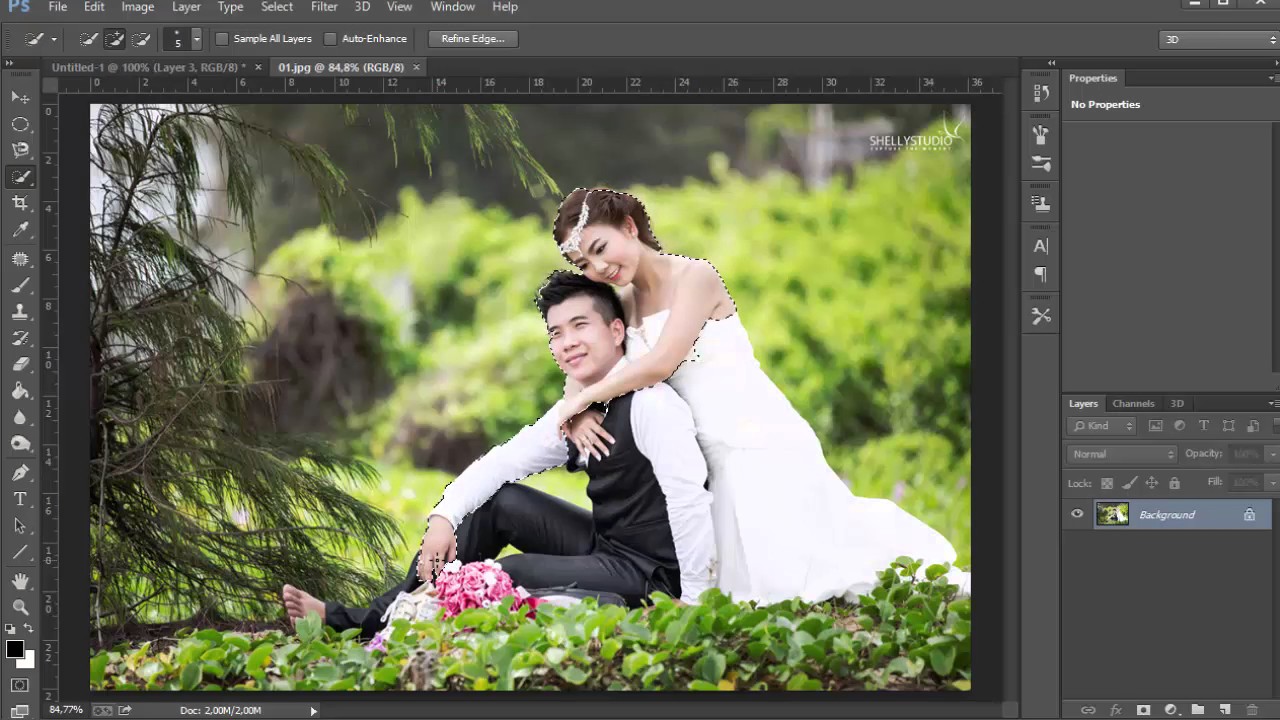Open the layer blend mode Normal dropdown
1280x720 pixels.
pyautogui.click(x=1122, y=454)
